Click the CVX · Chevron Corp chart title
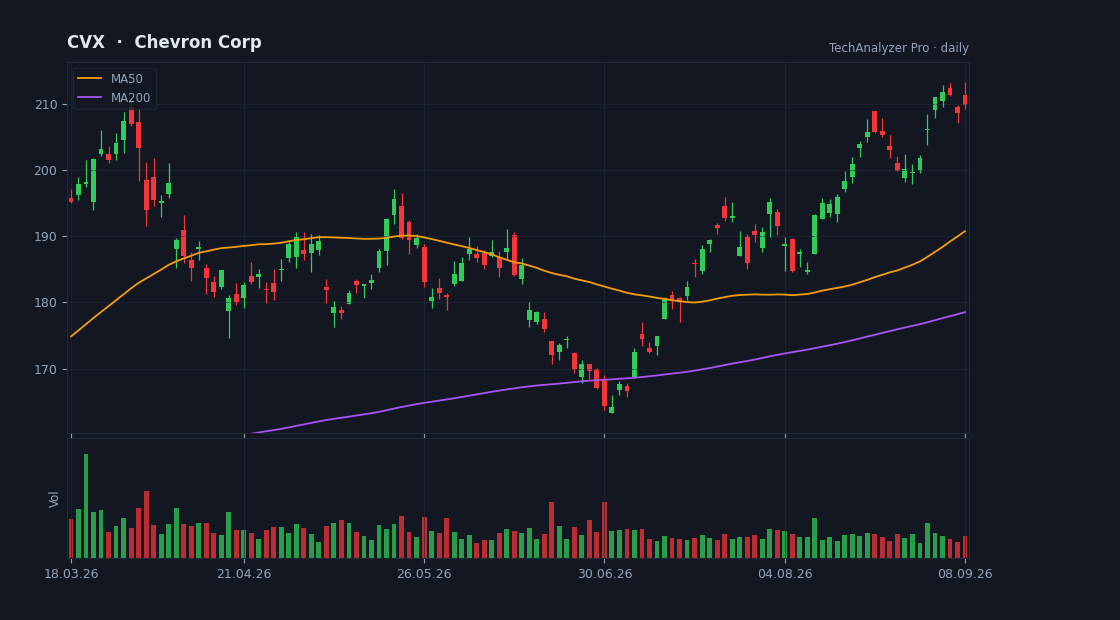 (164, 42)
